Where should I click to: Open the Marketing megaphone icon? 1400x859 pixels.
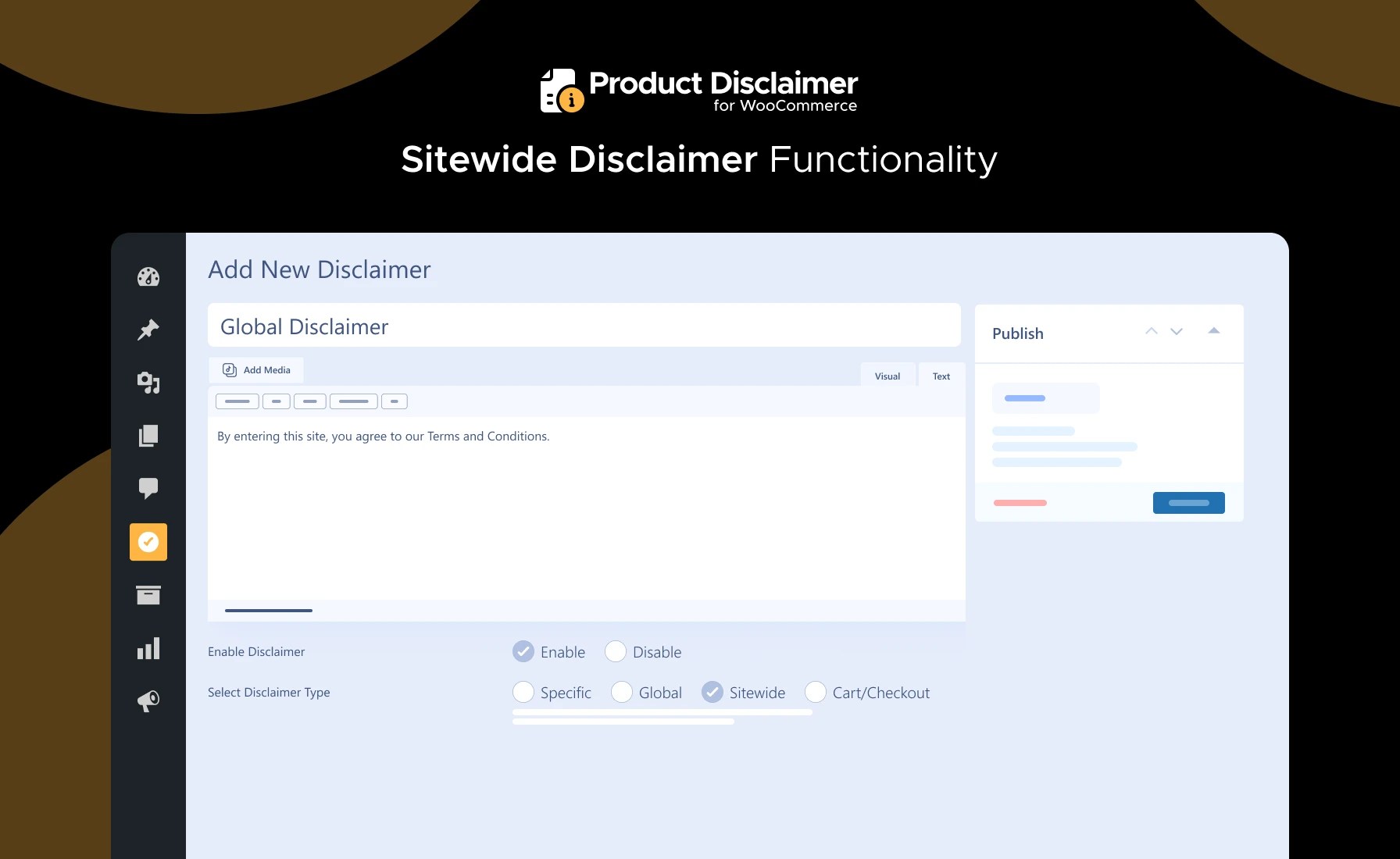tap(148, 700)
